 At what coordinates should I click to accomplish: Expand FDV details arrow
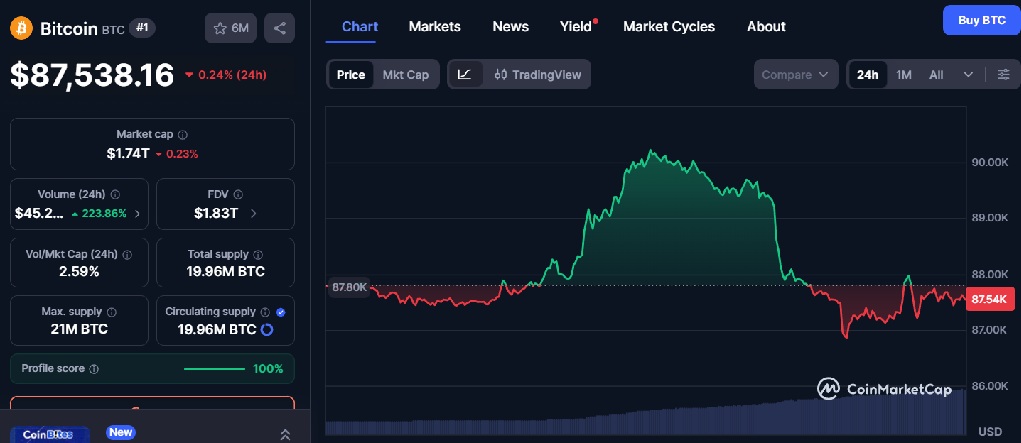(253, 213)
